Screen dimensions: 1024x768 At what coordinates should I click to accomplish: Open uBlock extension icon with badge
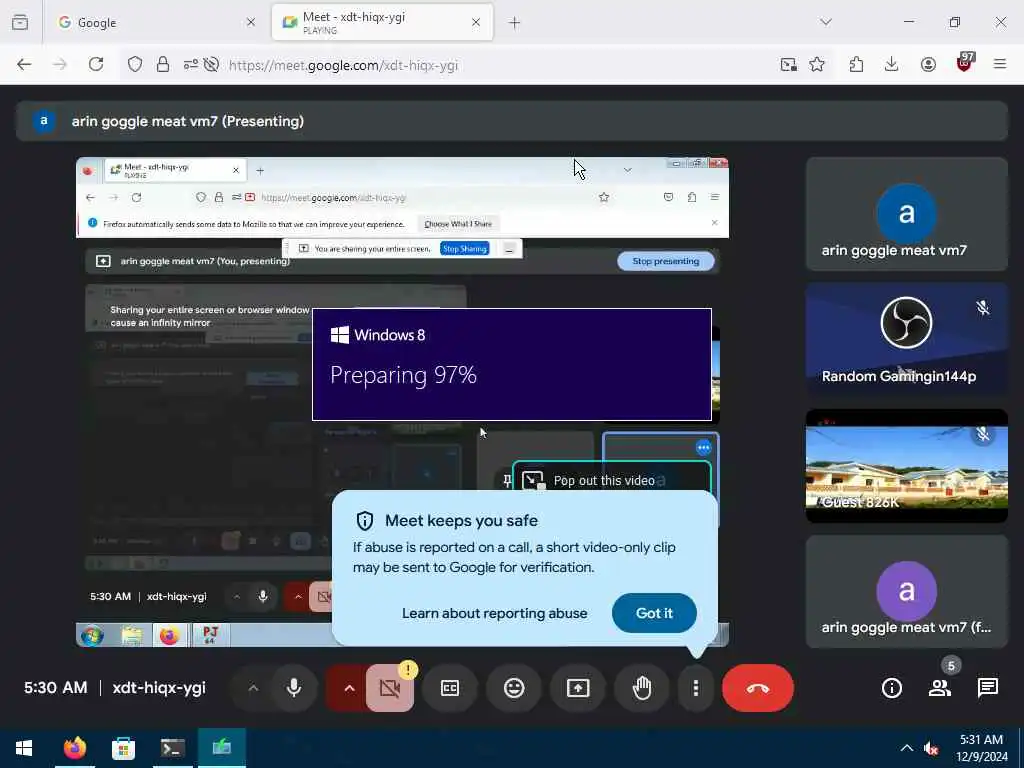tap(965, 63)
